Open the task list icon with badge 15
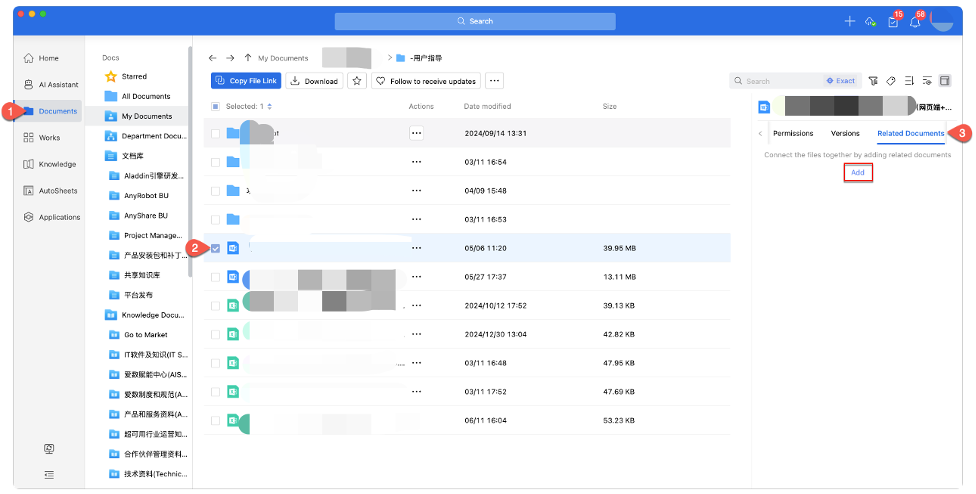 (892, 21)
